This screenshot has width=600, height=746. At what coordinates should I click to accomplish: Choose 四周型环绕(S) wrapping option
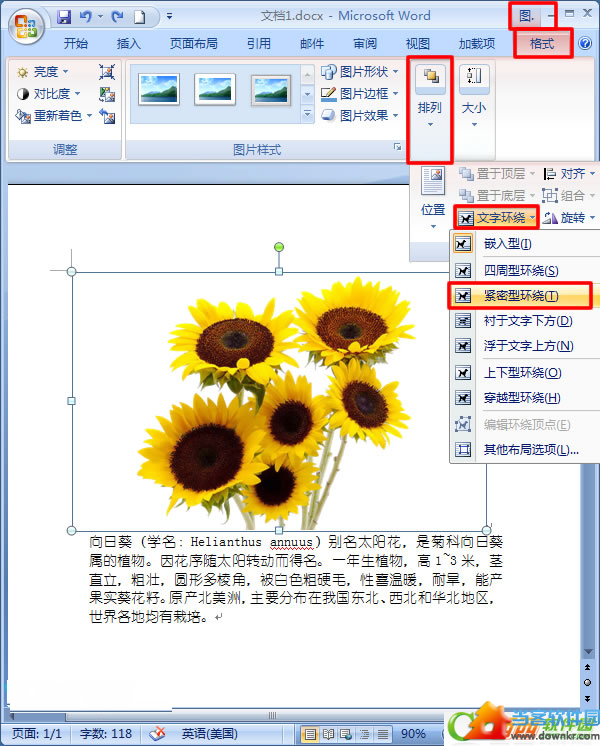pos(524,271)
